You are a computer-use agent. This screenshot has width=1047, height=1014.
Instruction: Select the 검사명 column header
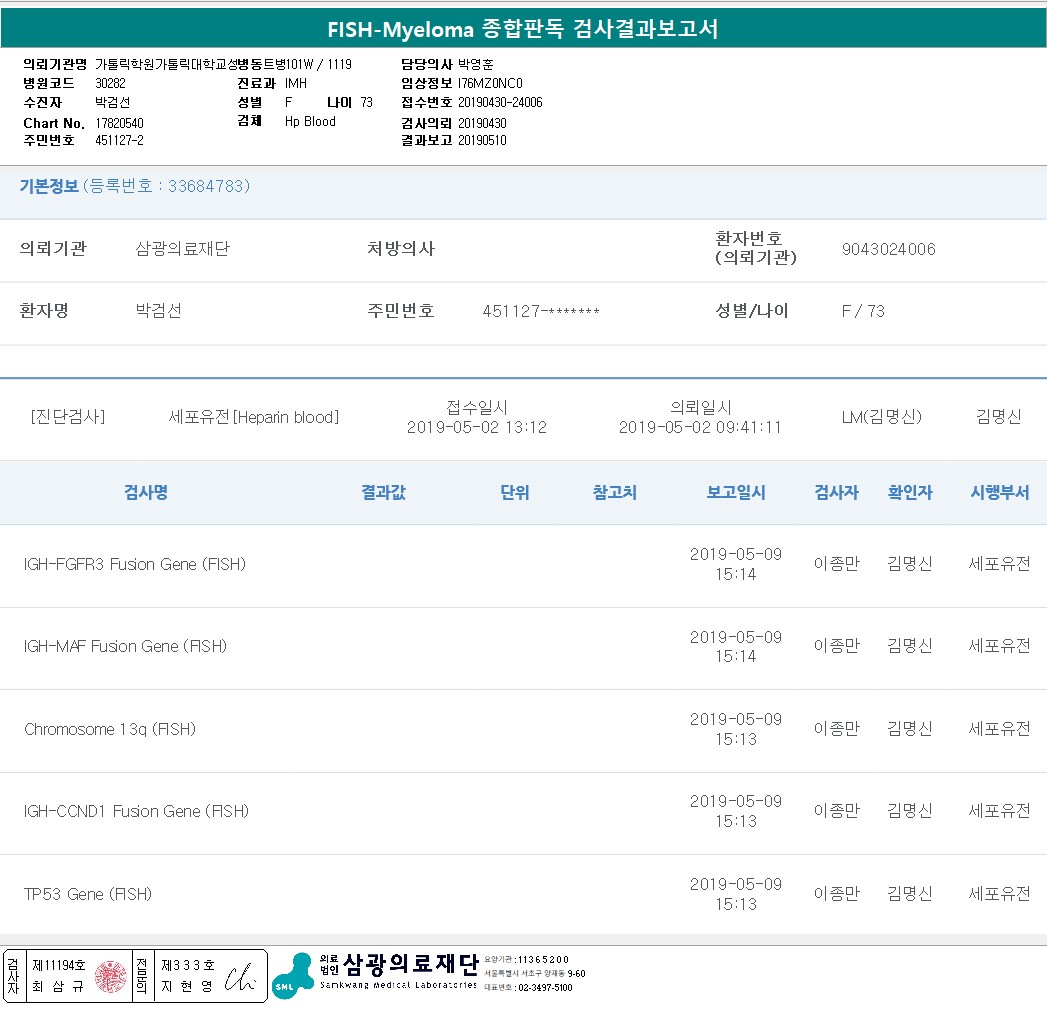point(146,493)
